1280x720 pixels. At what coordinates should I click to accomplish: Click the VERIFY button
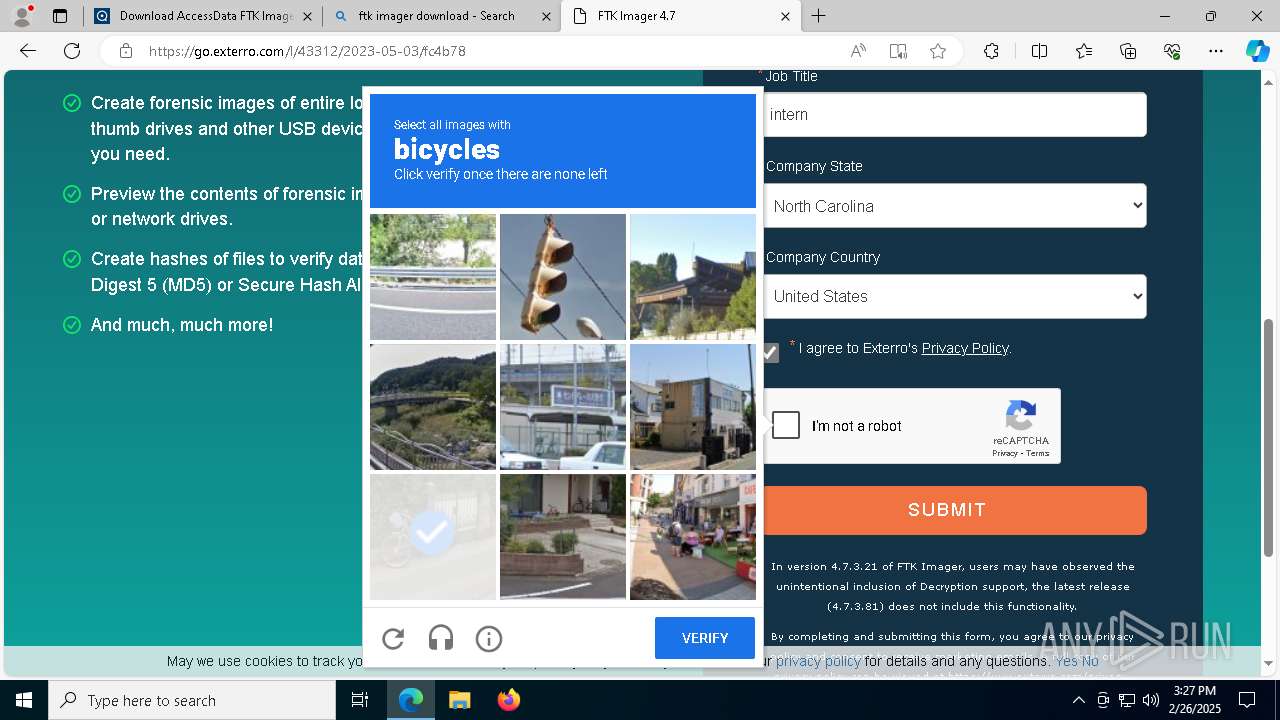705,638
